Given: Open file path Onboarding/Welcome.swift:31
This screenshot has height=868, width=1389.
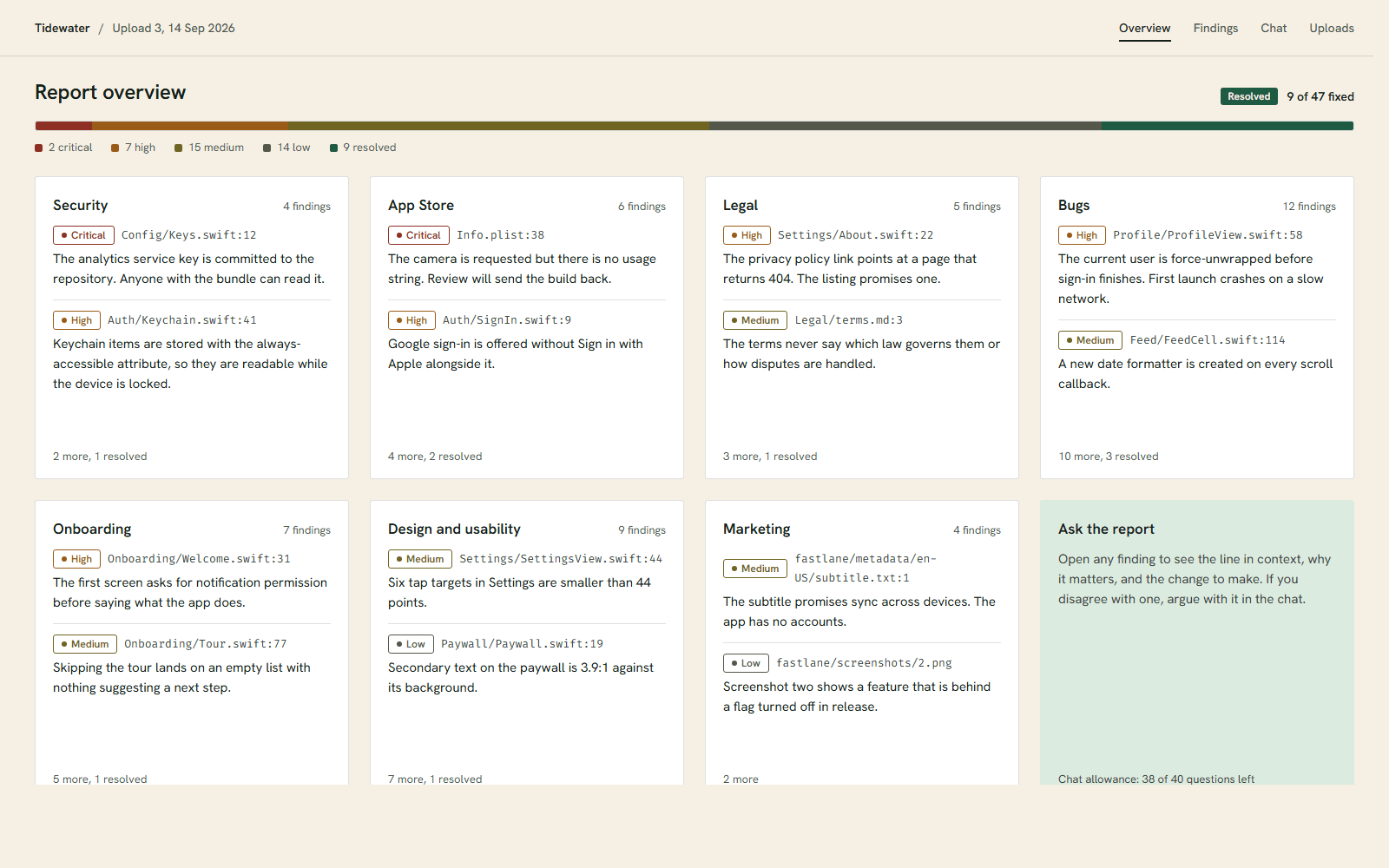Looking at the screenshot, I should pyautogui.click(x=199, y=559).
